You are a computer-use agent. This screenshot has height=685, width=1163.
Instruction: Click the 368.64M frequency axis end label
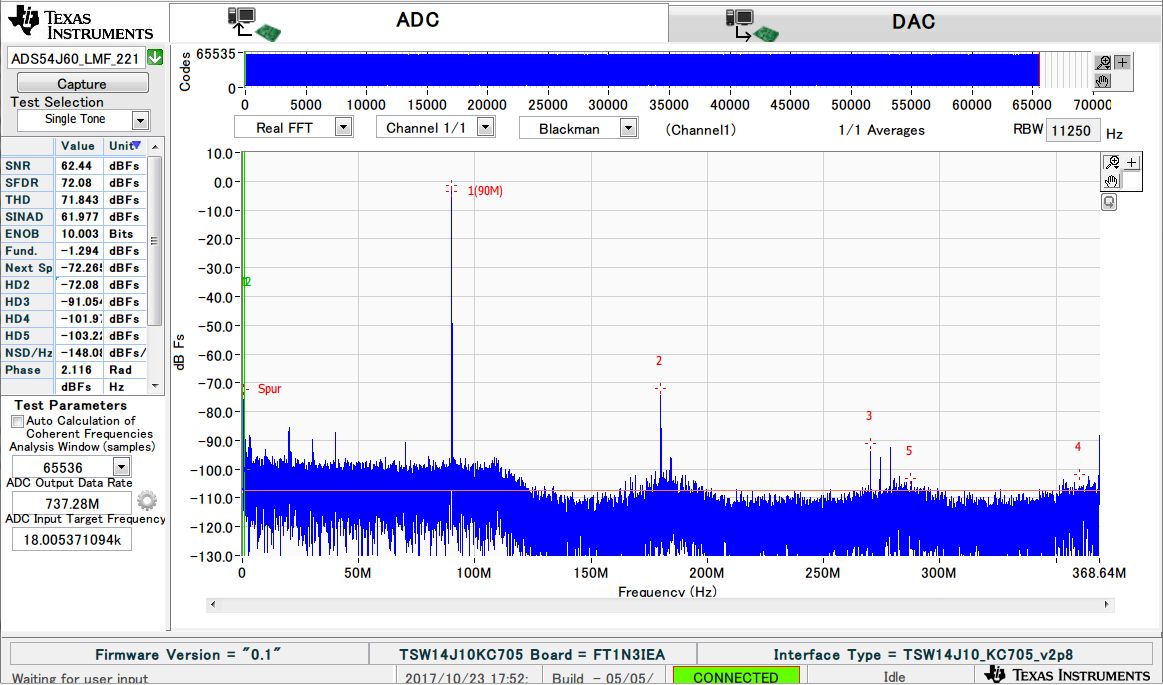[x=1098, y=573]
